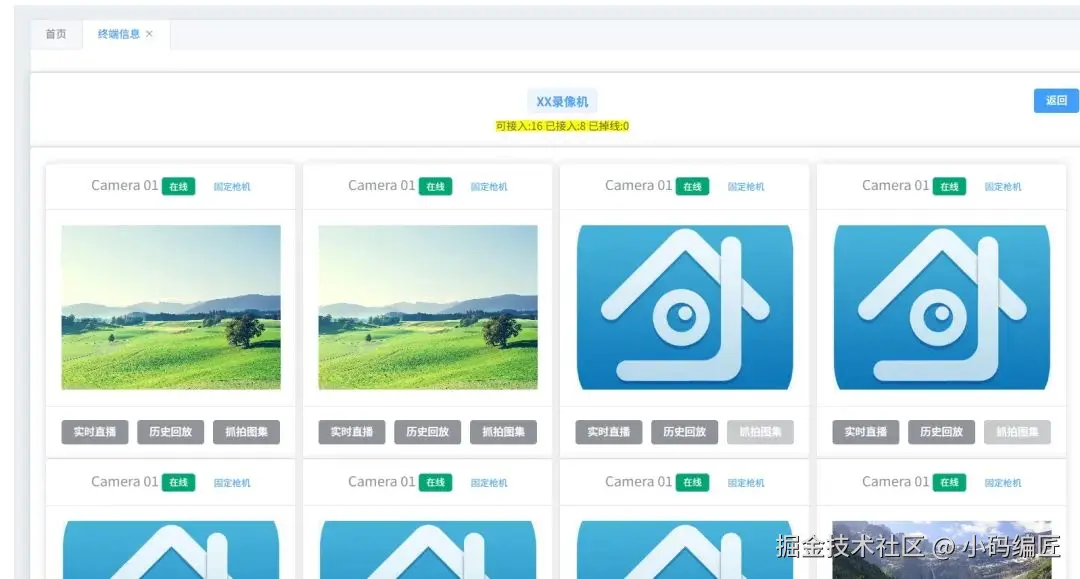Image resolution: width=1080 pixels, height=579 pixels.
Task: Click the camera-house logo on the first bottom-row card
Action: 171,549
